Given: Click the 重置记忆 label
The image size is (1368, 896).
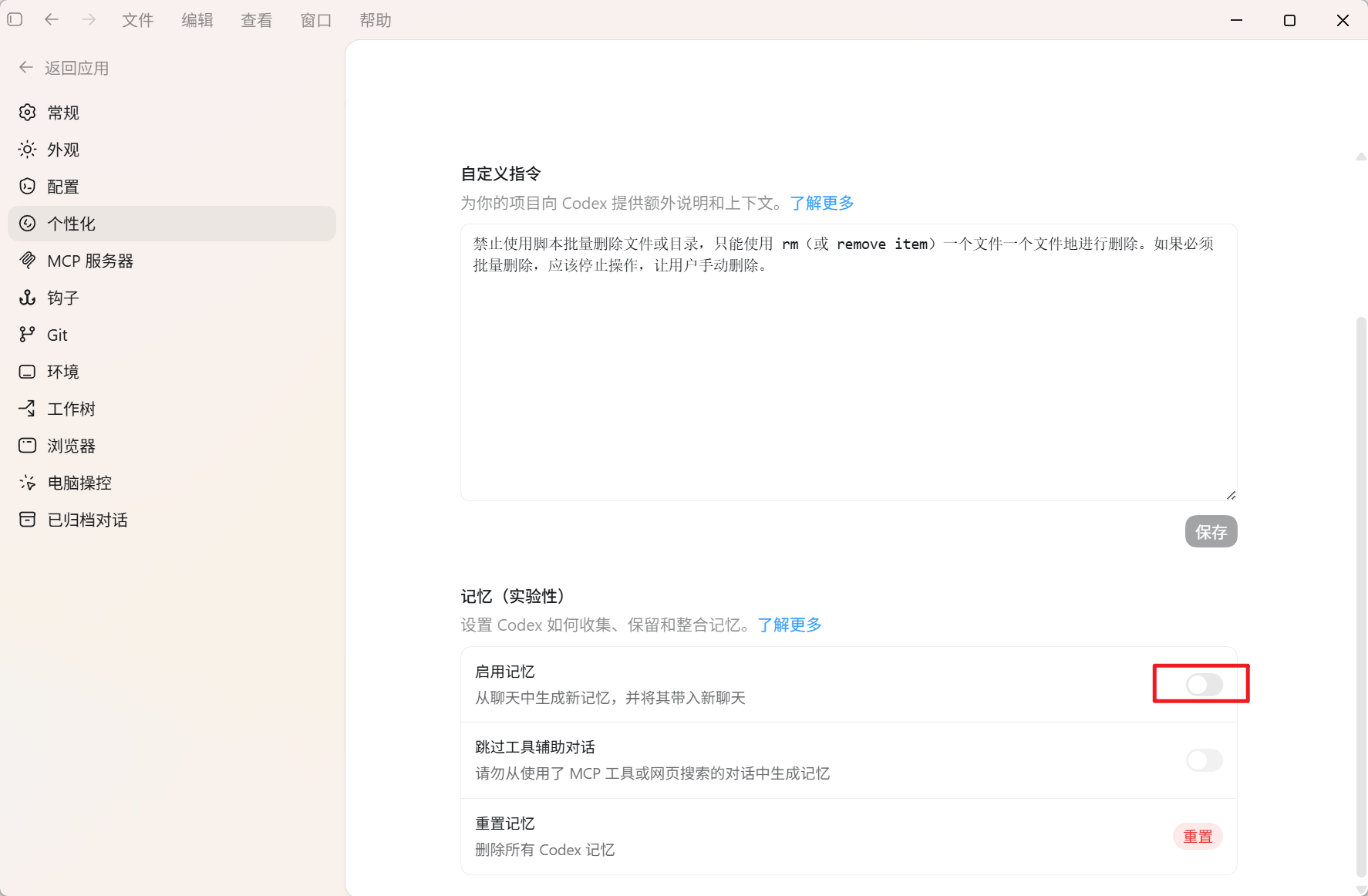Looking at the screenshot, I should [505, 824].
